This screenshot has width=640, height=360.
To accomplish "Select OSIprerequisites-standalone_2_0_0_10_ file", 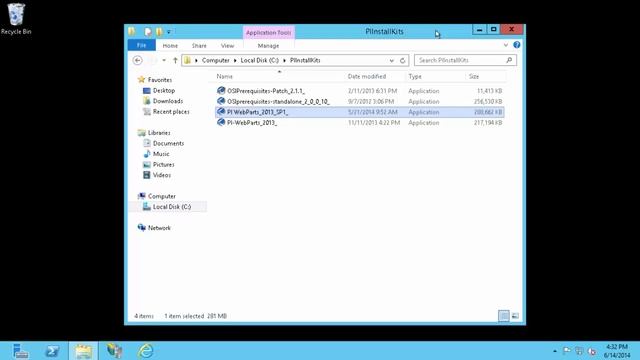I will 278,102.
